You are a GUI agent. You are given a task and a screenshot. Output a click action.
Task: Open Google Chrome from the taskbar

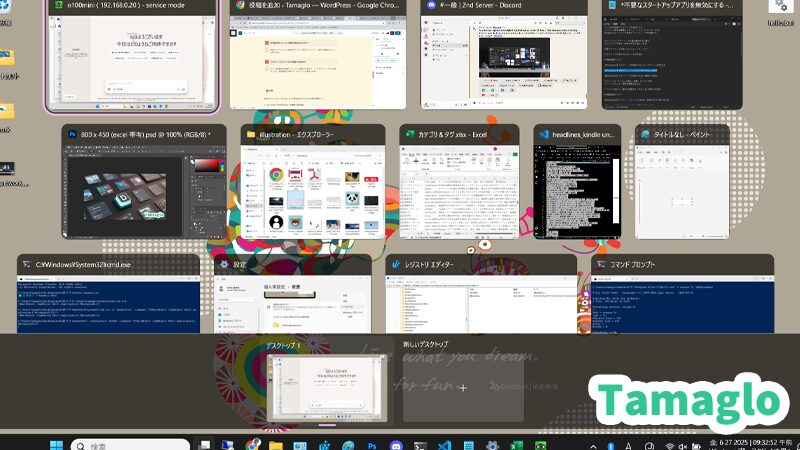(253, 445)
